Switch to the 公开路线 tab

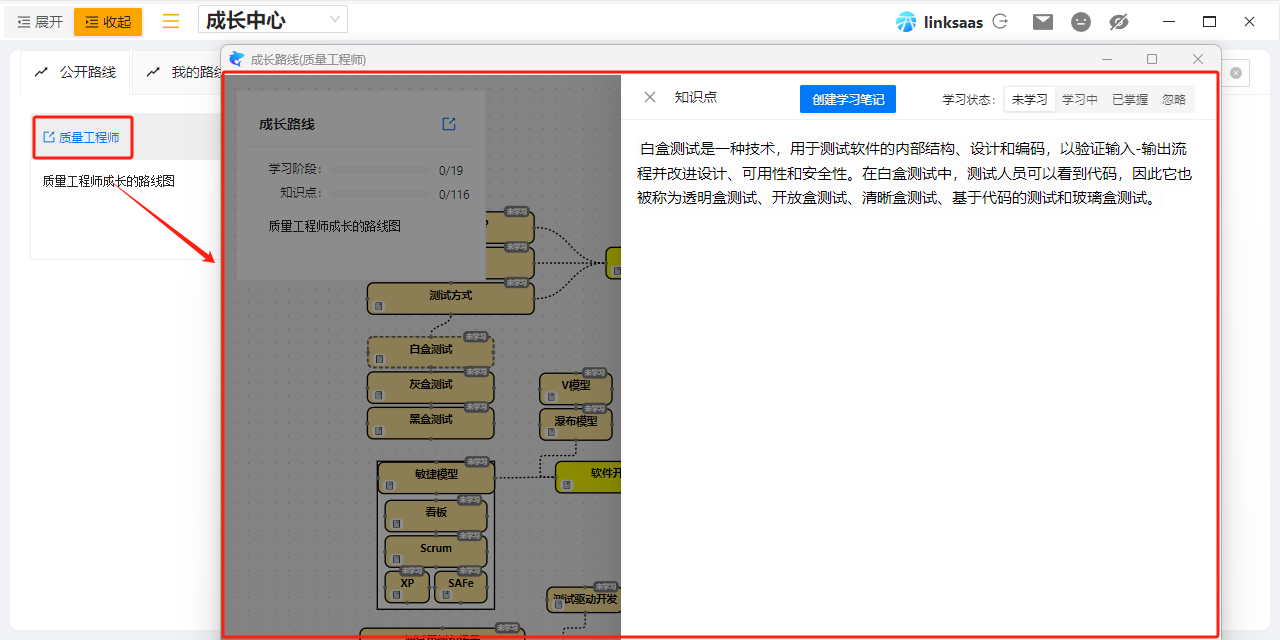[76, 72]
